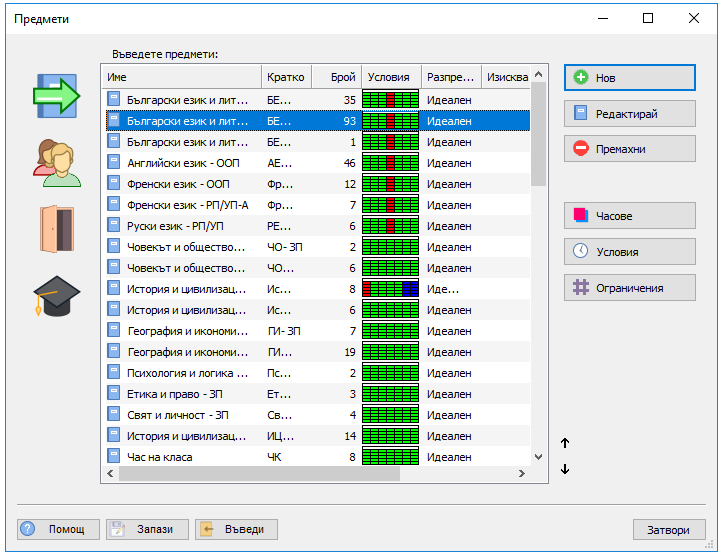
Task: Select the door classrooms icon in sidebar
Action: [x=57, y=228]
